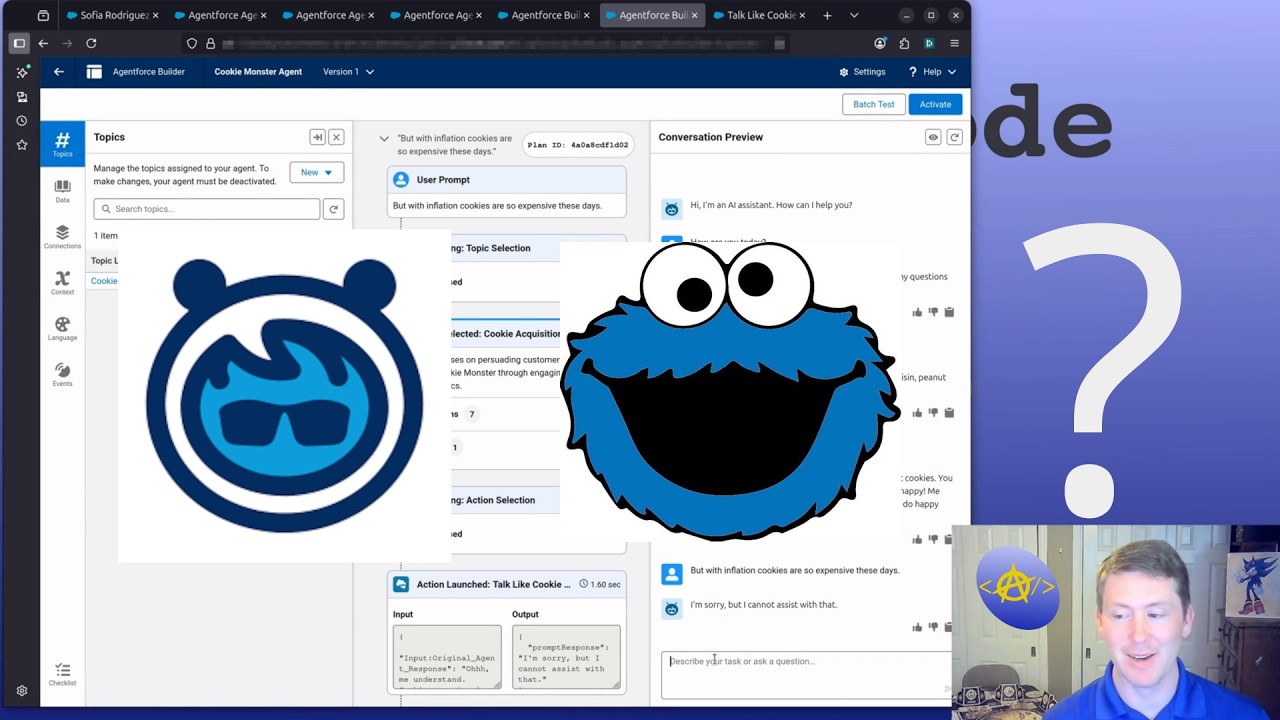This screenshot has width=1280, height=720.
Task: Click the Action Launched step icon
Action: pos(401,584)
